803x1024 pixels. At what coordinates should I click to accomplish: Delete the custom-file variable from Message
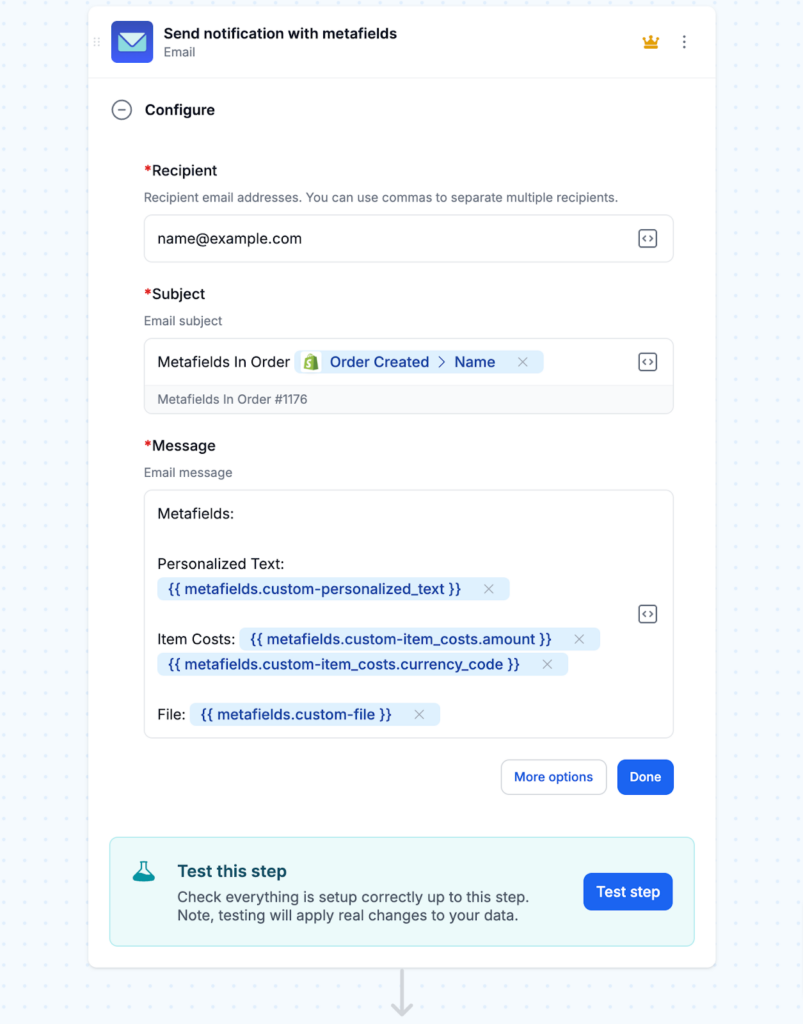pyautogui.click(x=420, y=714)
